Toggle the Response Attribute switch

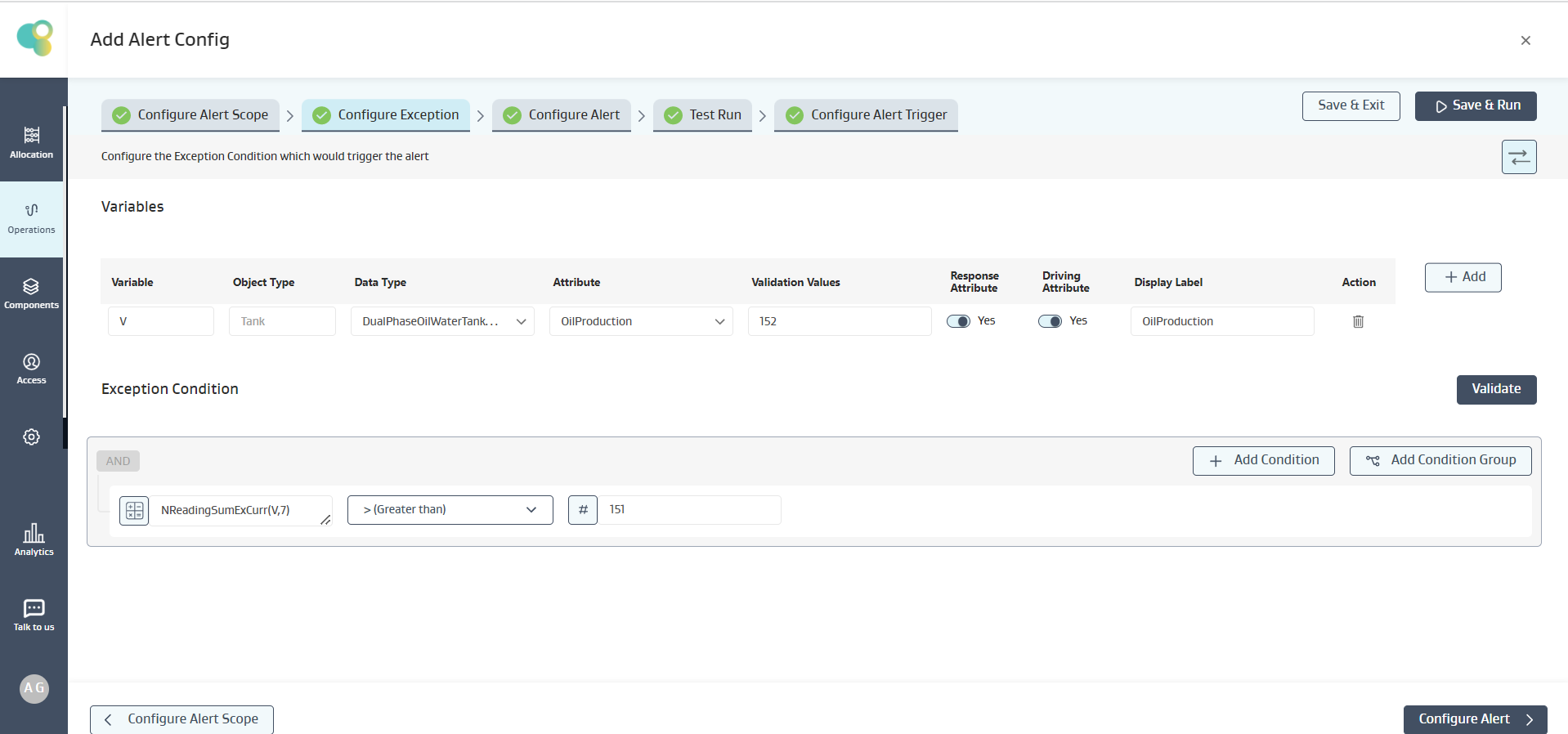[x=958, y=321]
